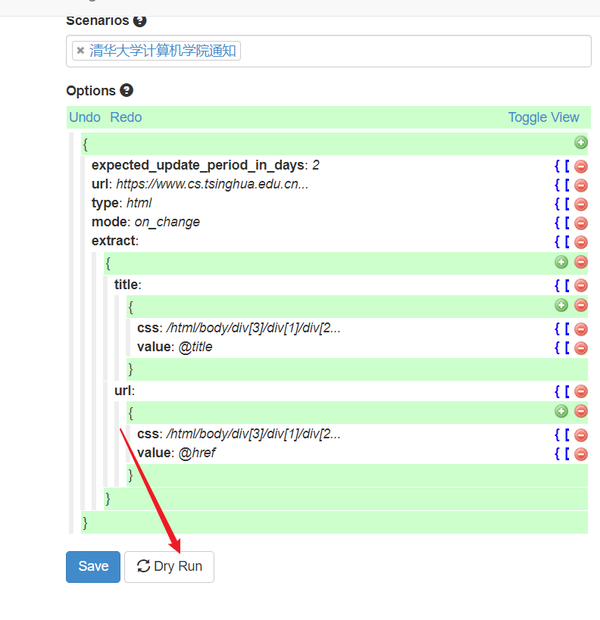Remove the extract object with its red minus
600x620 pixels.
coord(581,262)
